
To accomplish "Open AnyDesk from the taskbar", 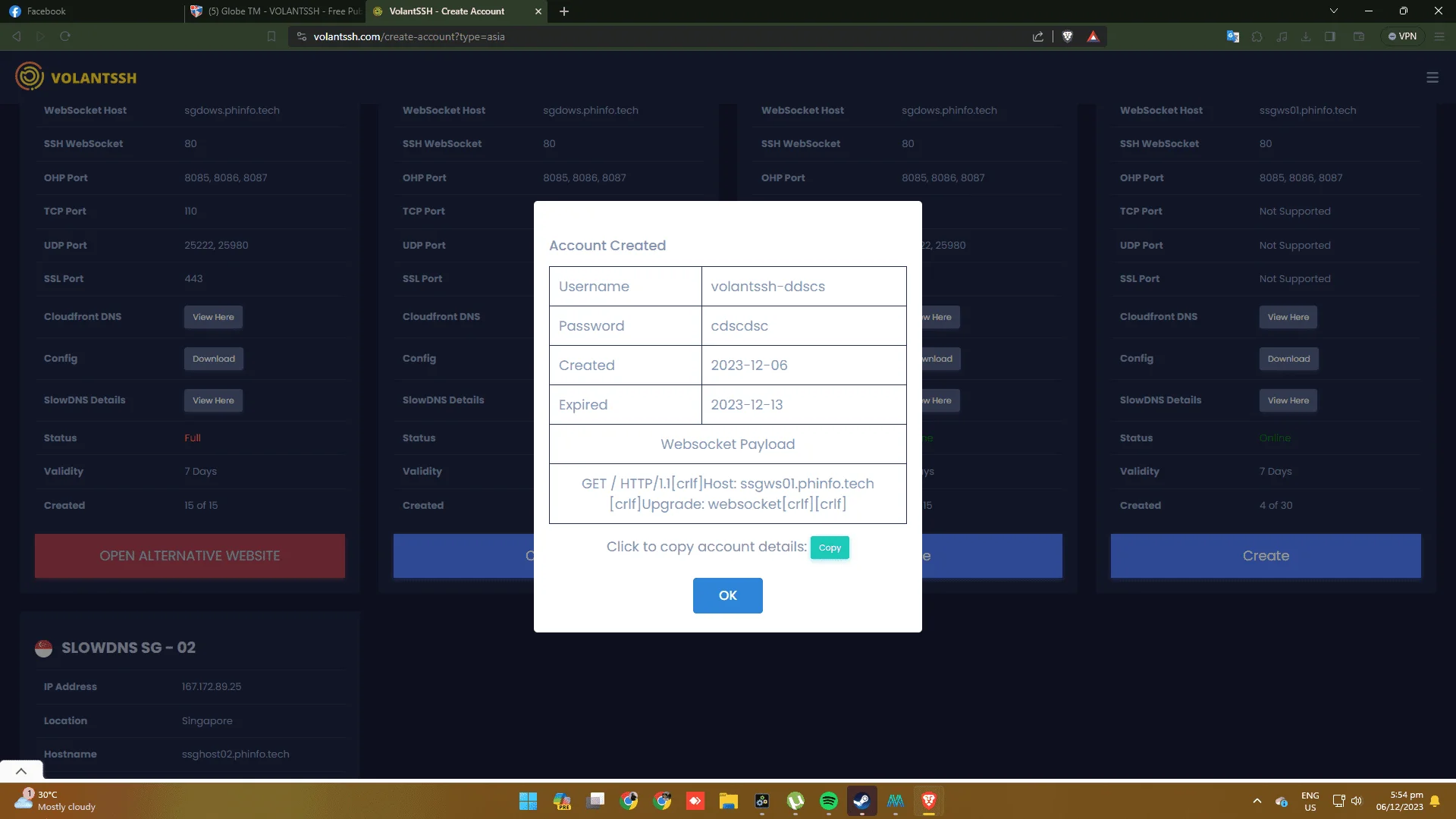I will pos(695,801).
